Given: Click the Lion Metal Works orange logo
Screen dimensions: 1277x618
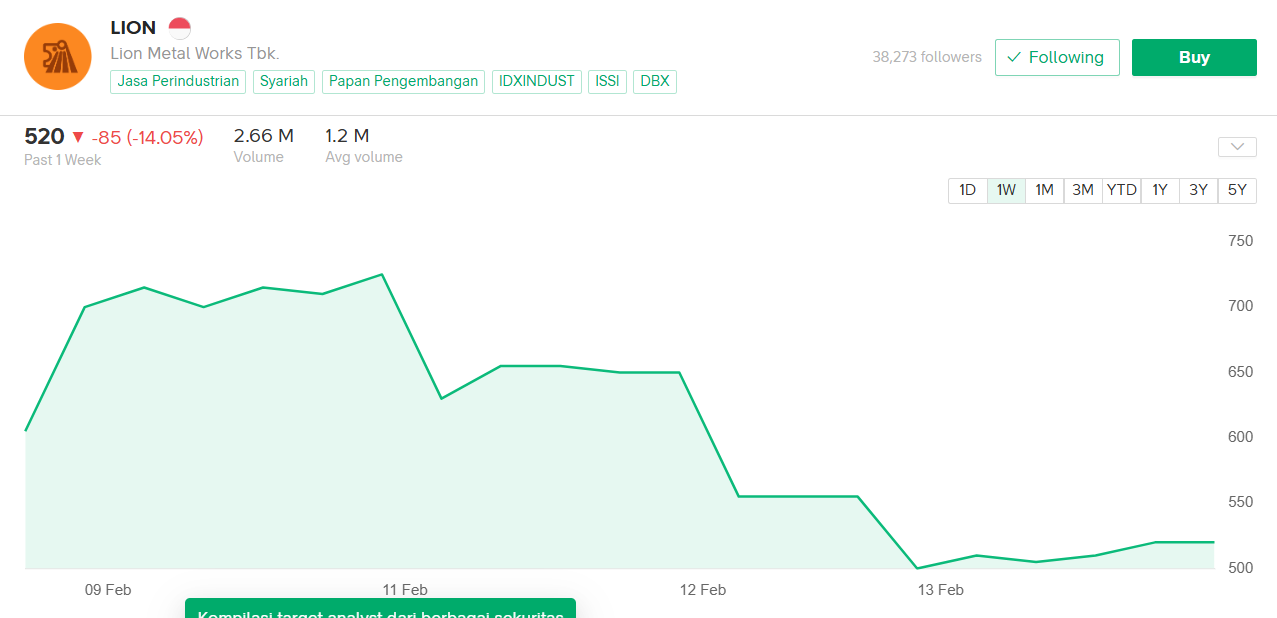Looking at the screenshot, I should 58,57.
